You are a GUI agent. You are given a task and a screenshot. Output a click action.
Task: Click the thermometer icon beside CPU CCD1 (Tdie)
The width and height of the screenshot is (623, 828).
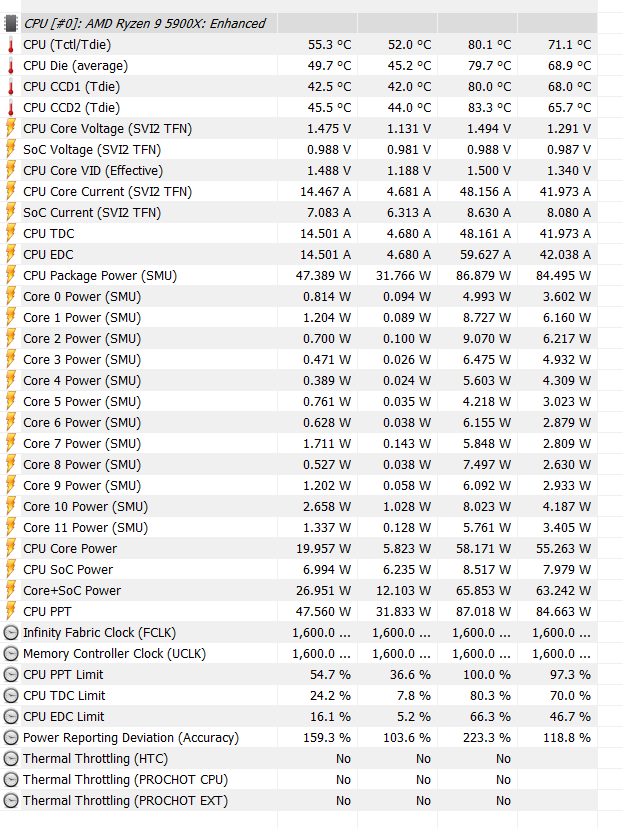click(11, 87)
